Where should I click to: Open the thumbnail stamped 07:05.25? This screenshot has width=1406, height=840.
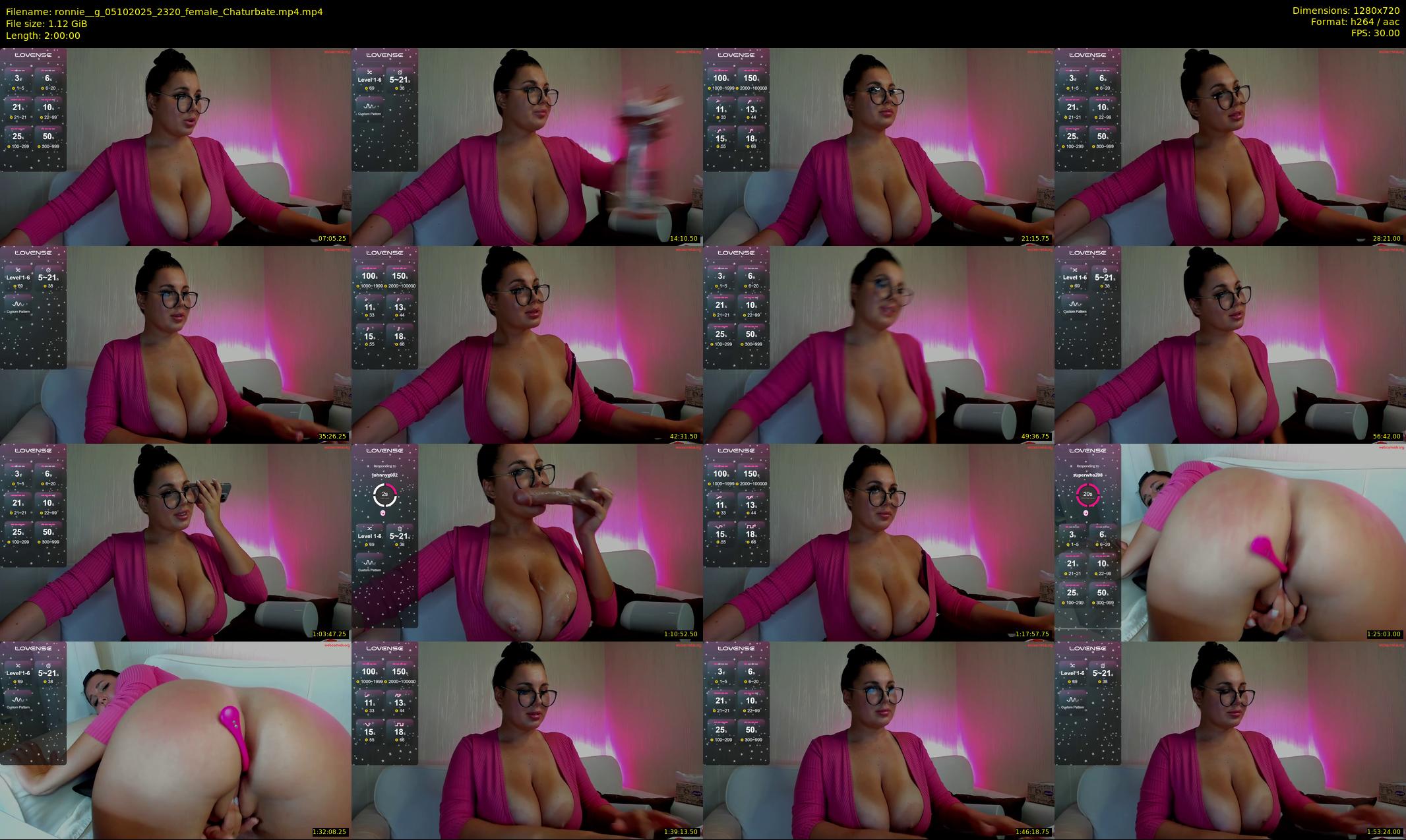pyautogui.click(x=175, y=146)
